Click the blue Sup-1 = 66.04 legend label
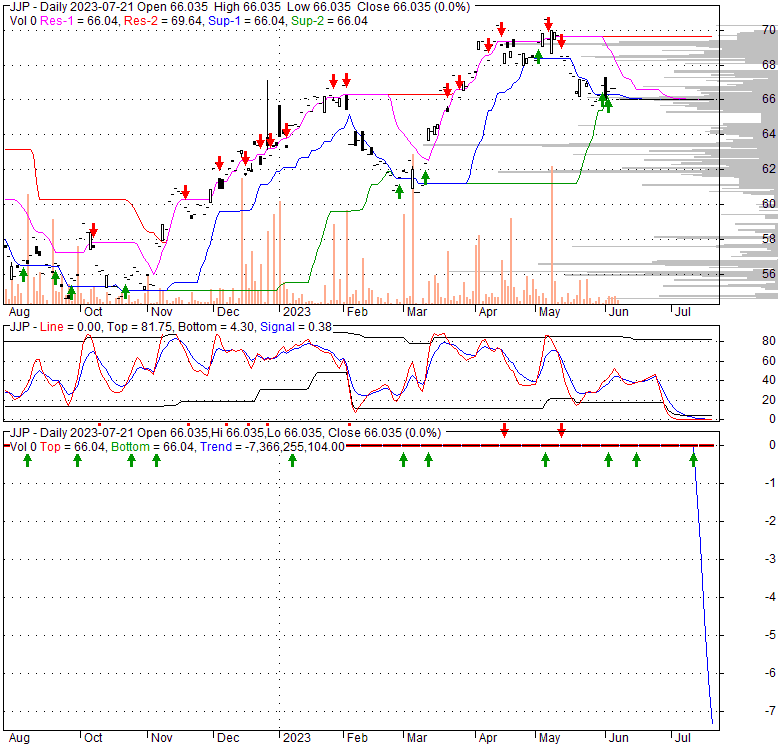Viewport: 780px width, 745px height. (247, 21)
